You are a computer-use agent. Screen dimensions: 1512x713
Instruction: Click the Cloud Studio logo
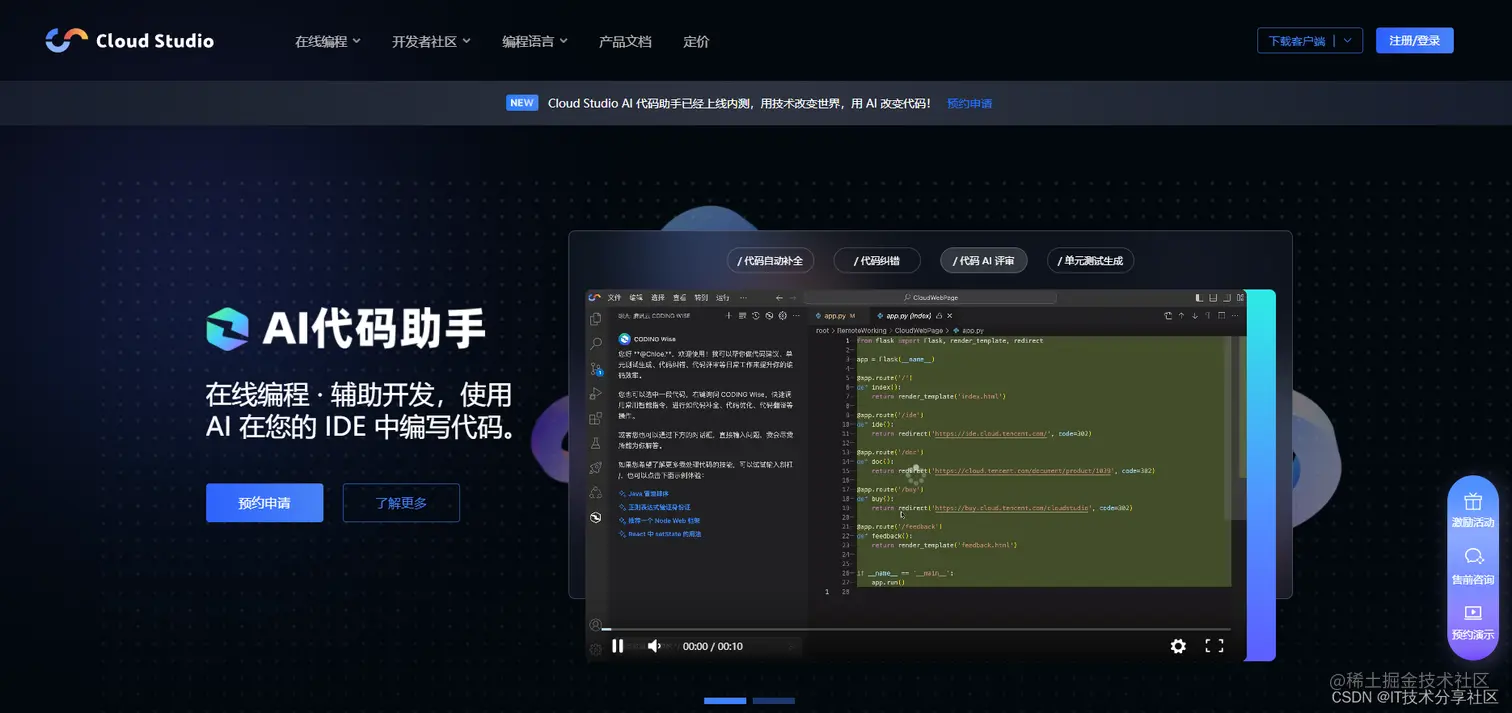[129, 41]
